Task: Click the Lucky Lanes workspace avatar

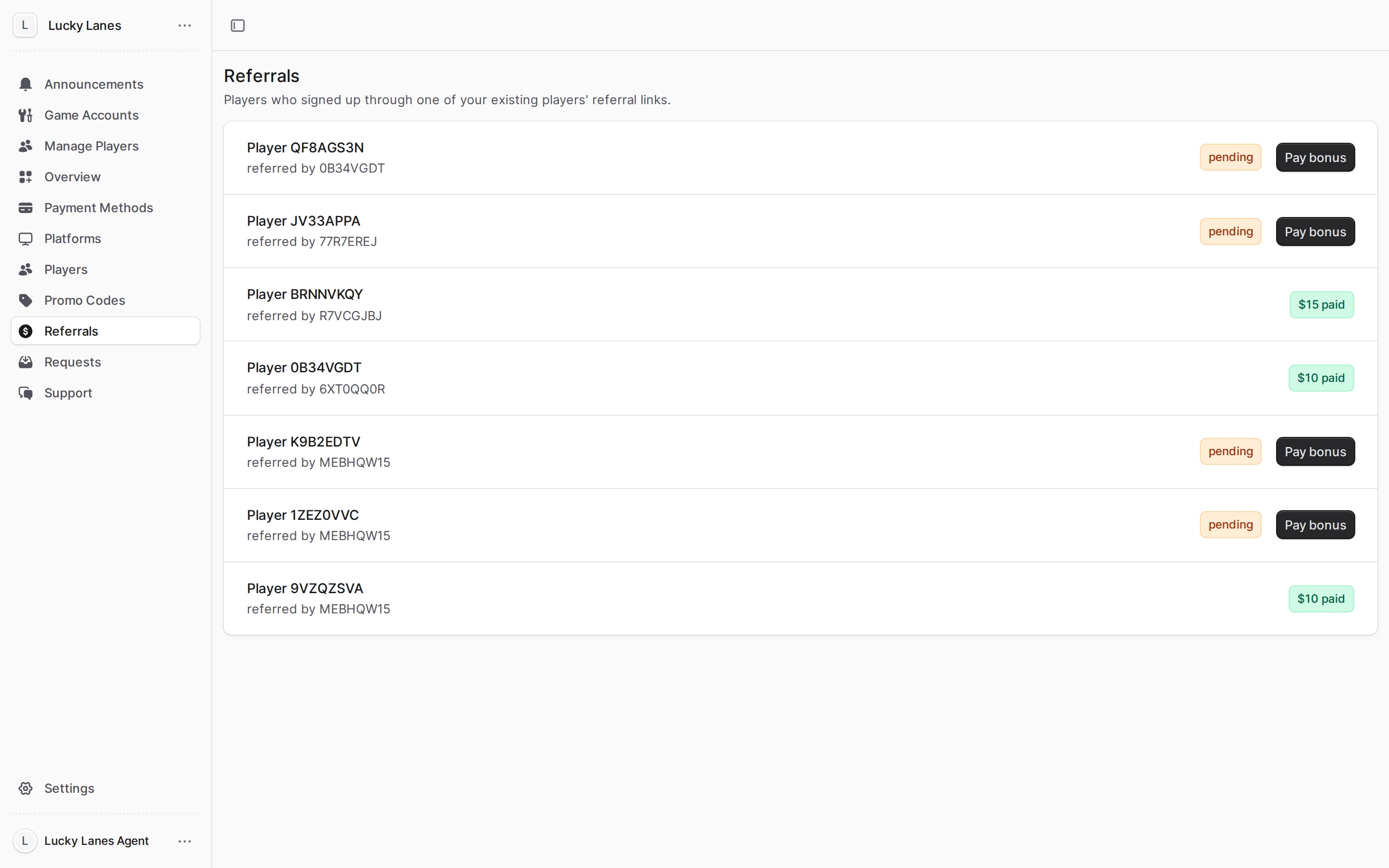Action: pyautogui.click(x=25, y=25)
